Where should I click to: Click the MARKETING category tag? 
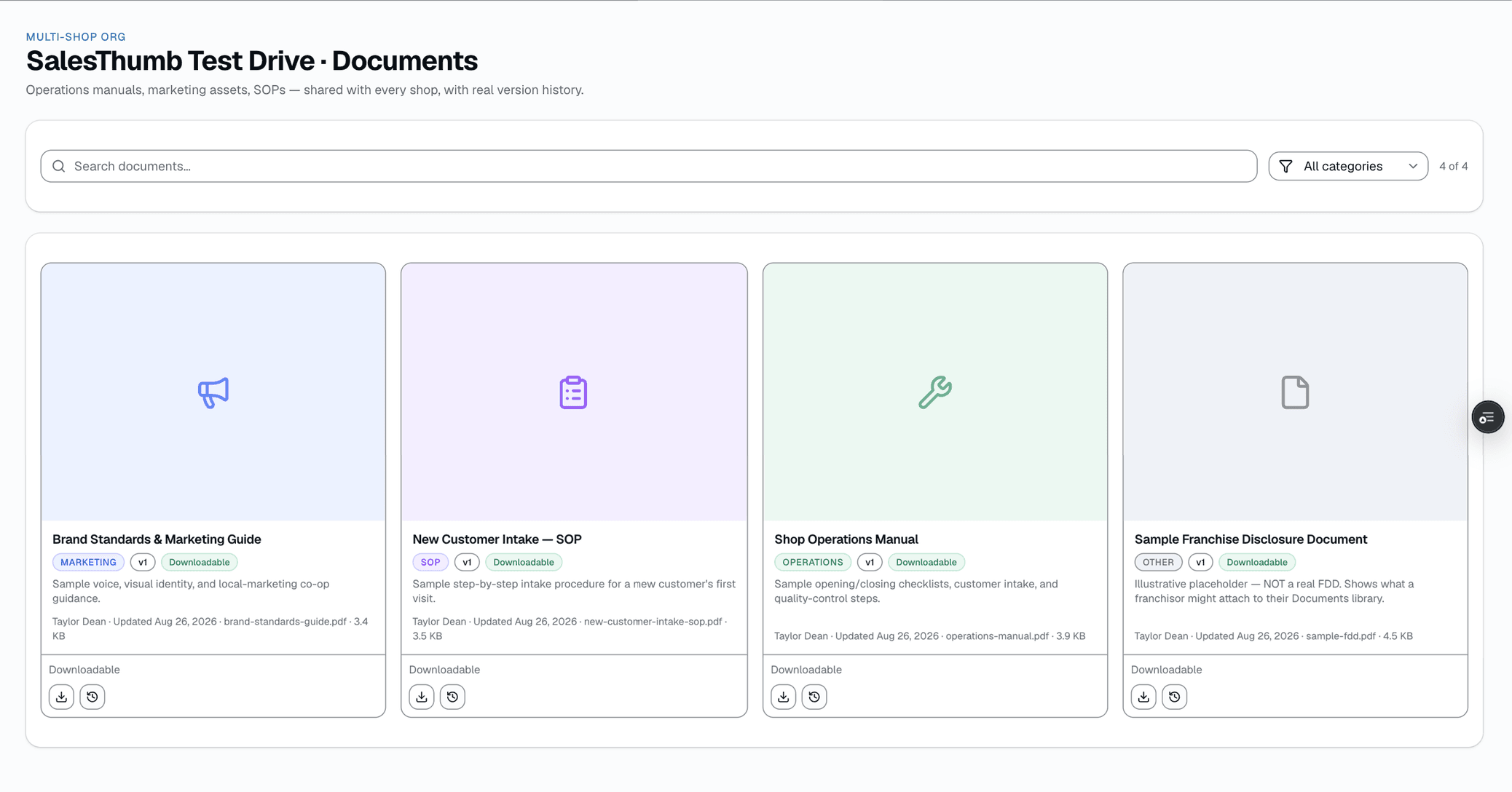click(x=88, y=562)
